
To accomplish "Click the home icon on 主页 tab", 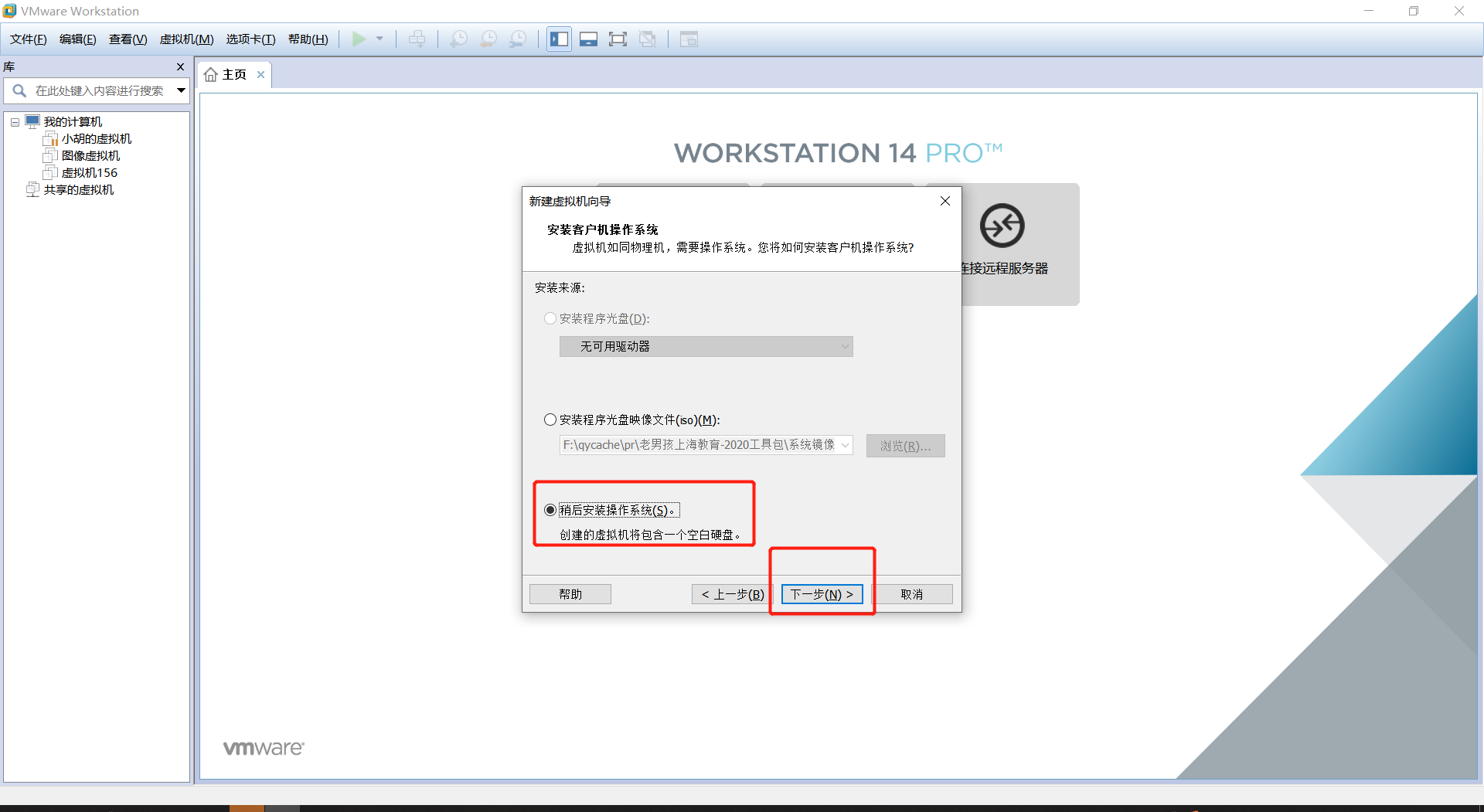I will point(211,75).
